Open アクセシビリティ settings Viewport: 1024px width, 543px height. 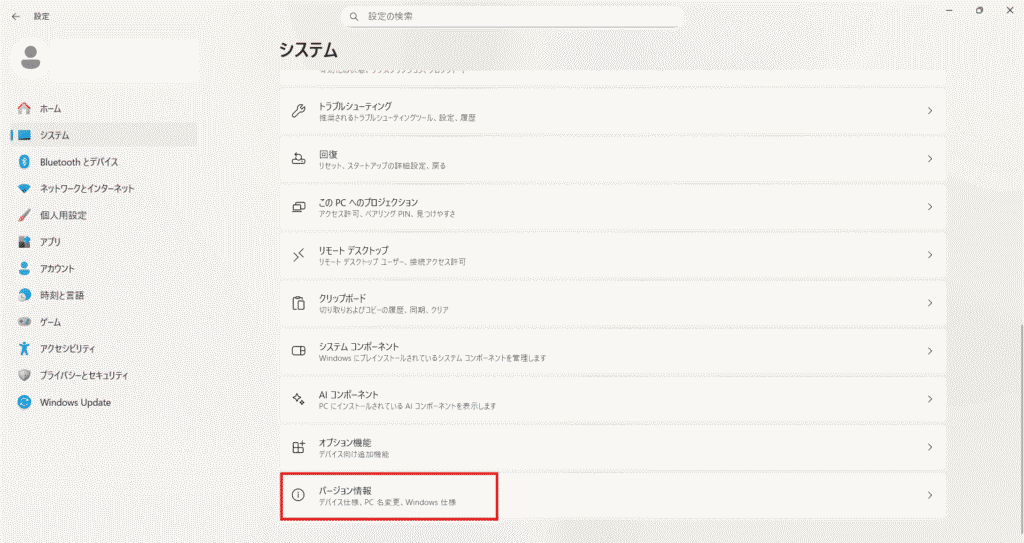pos(104,349)
